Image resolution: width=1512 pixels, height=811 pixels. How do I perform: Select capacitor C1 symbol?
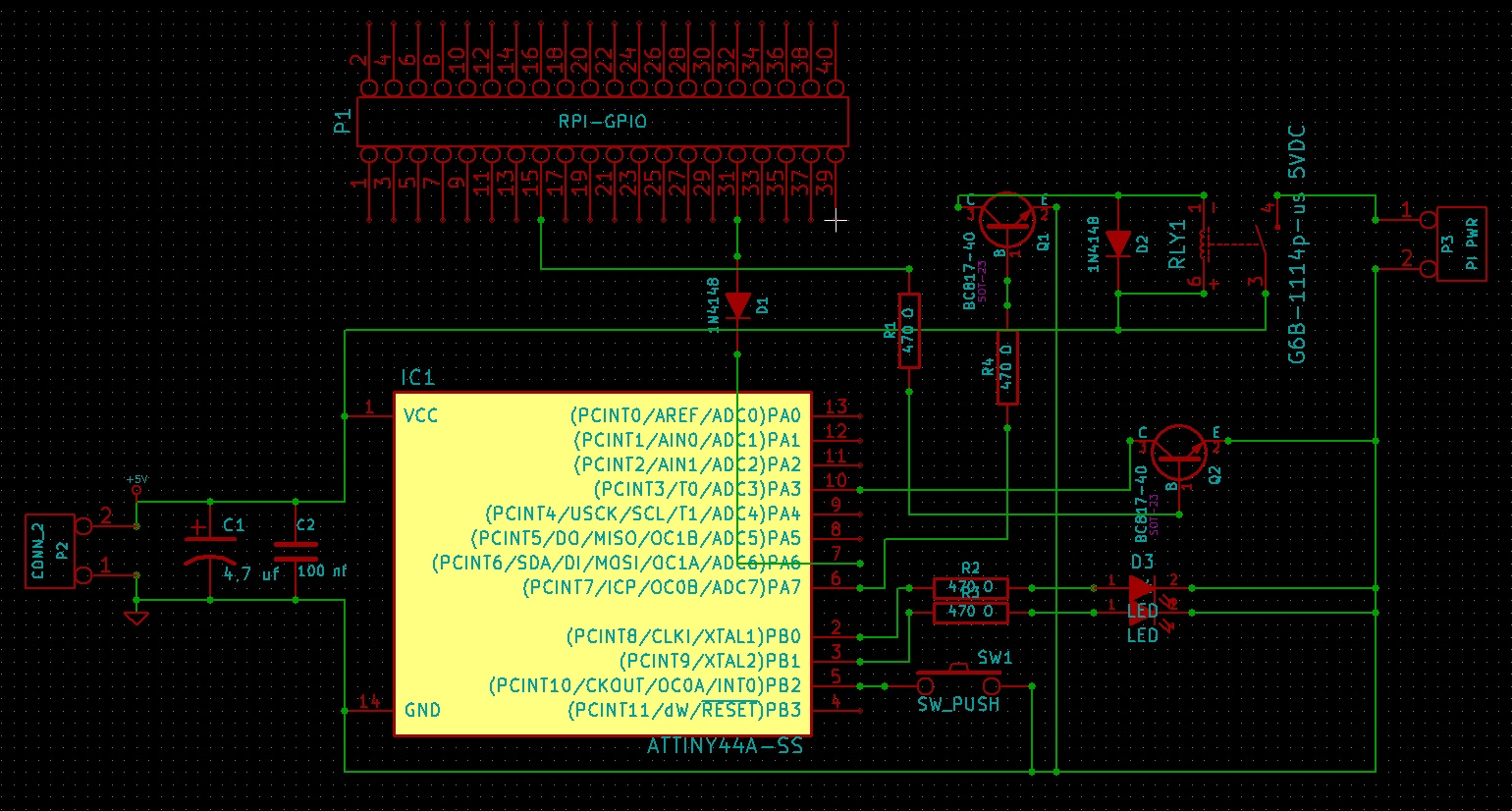tap(209, 549)
